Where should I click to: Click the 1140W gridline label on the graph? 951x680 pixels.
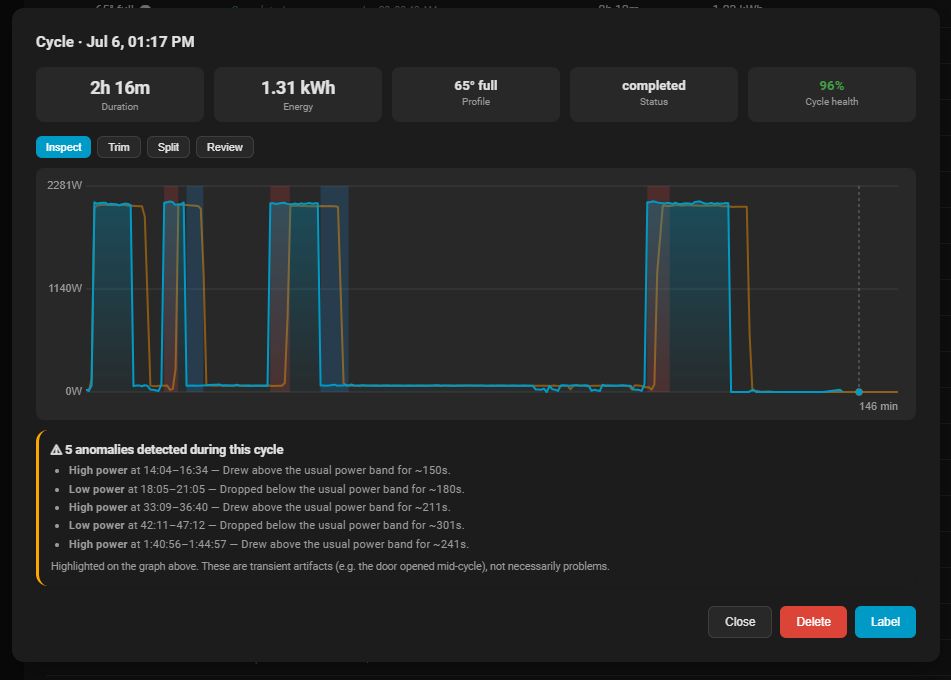(x=65, y=288)
